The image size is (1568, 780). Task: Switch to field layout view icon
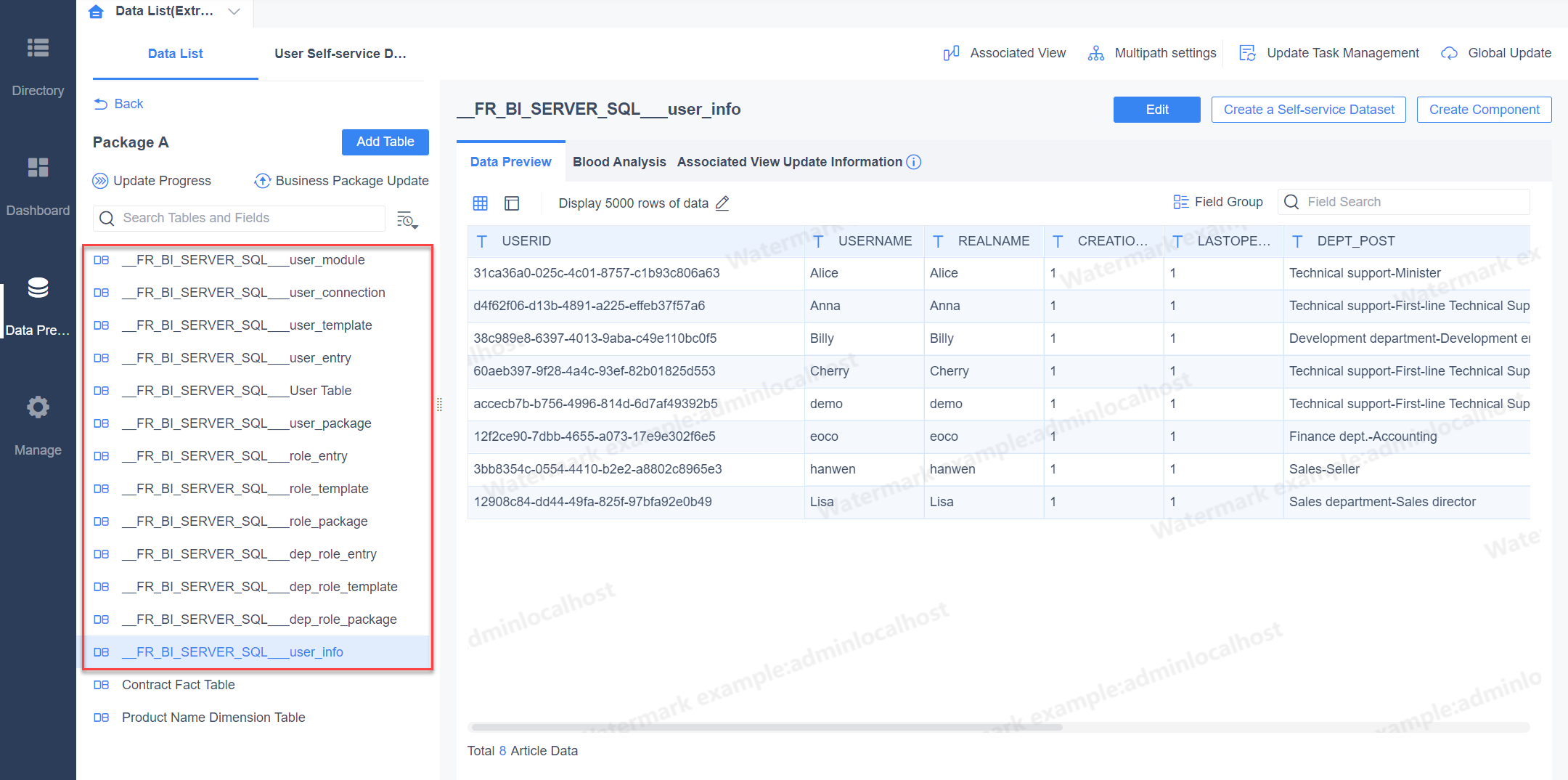512,203
